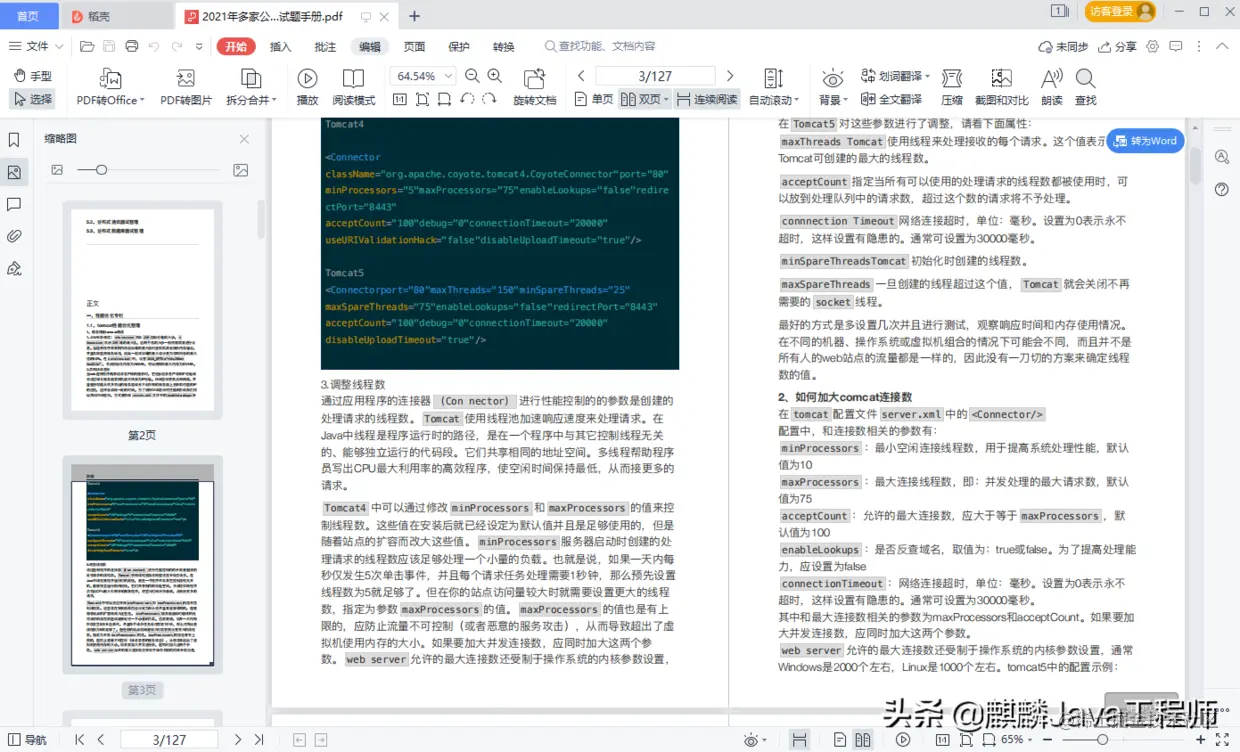Convert the PDF to pictures (PDF转图片)
The image size is (1240, 752).
pos(186,87)
